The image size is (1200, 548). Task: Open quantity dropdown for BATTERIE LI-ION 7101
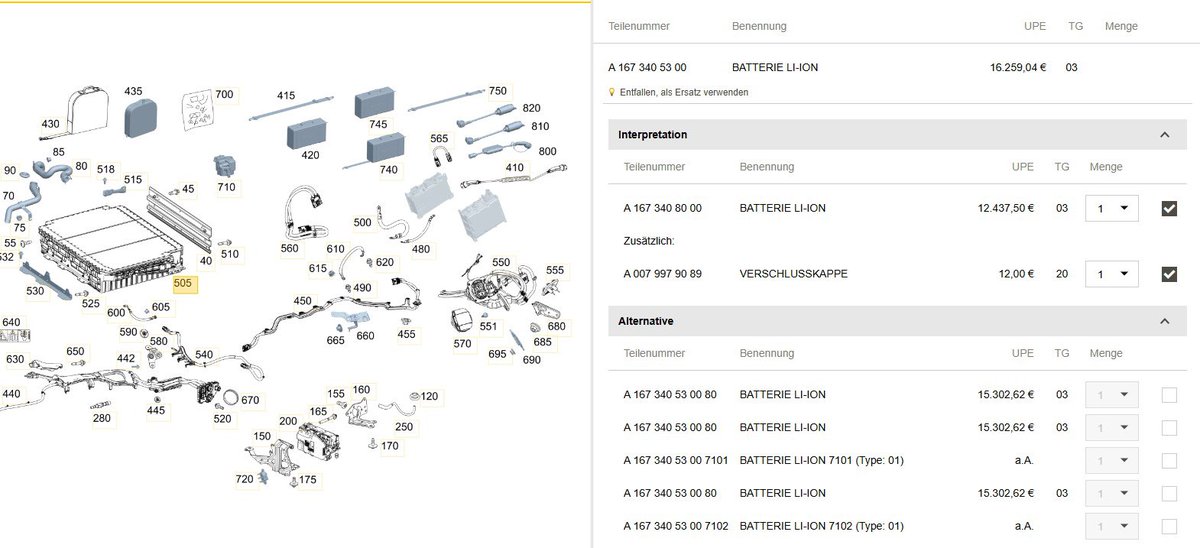click(x=1112, y=461)
